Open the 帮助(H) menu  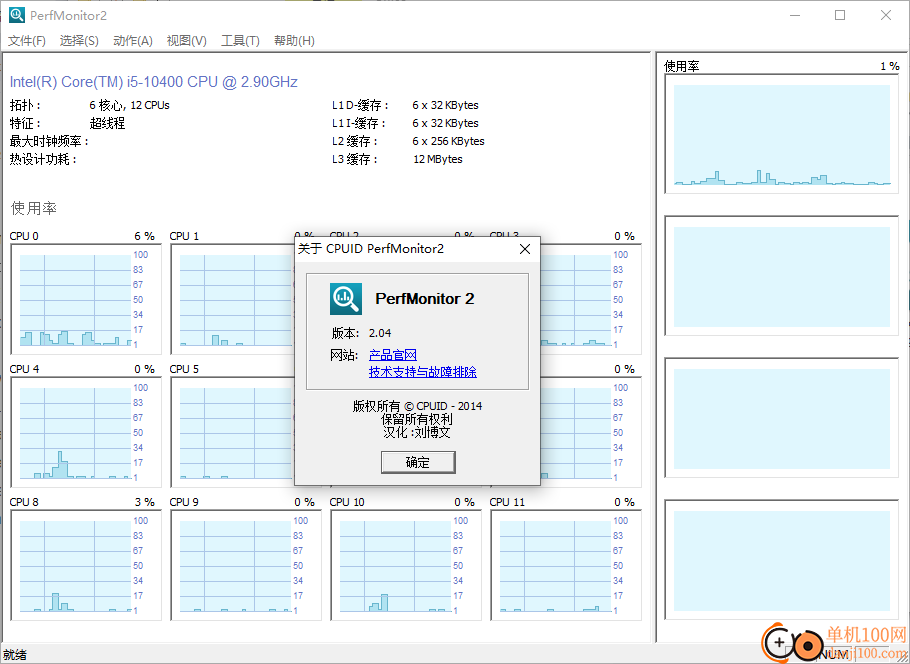click(x=294, y=41)
